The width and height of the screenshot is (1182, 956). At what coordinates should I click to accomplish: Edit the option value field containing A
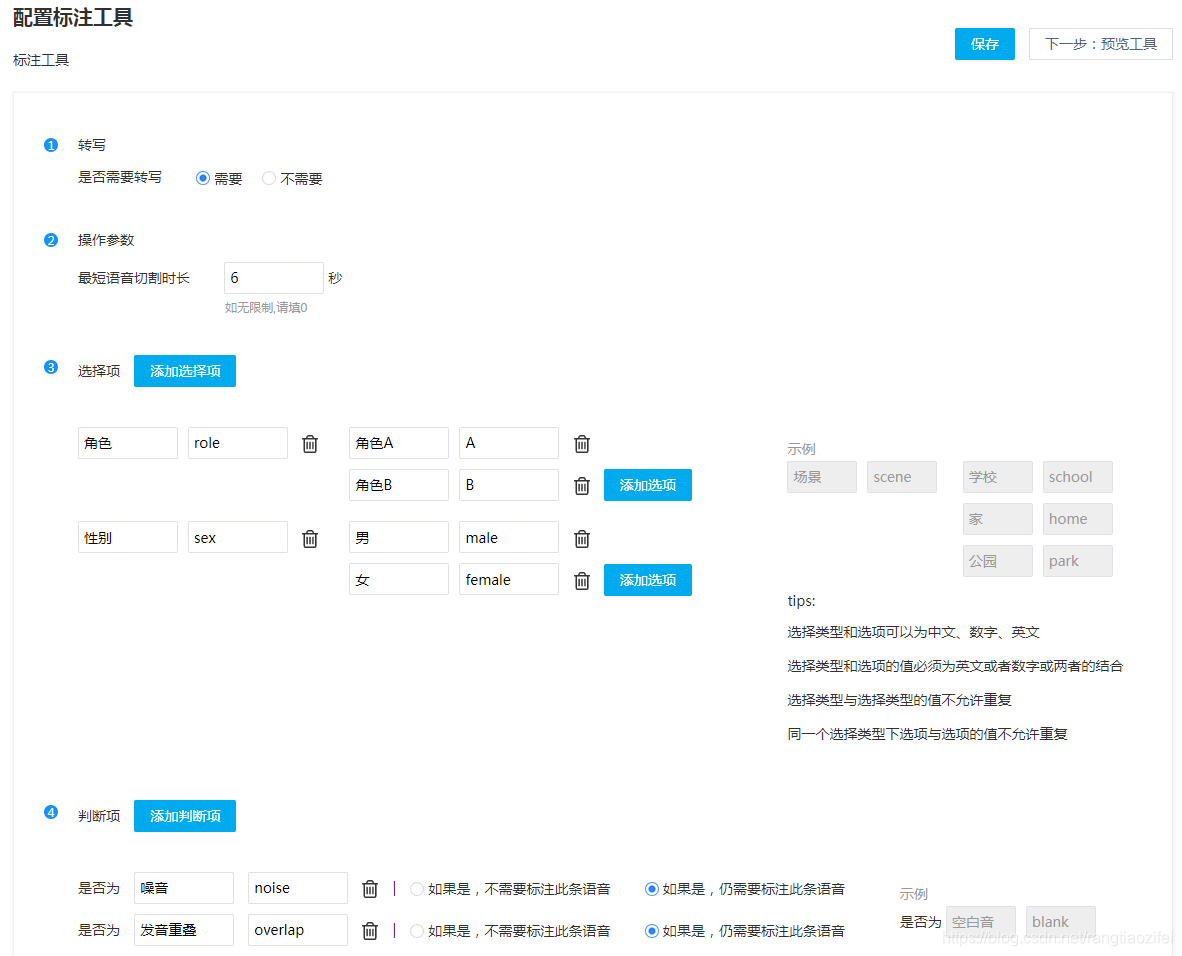[x=509, y=443]
